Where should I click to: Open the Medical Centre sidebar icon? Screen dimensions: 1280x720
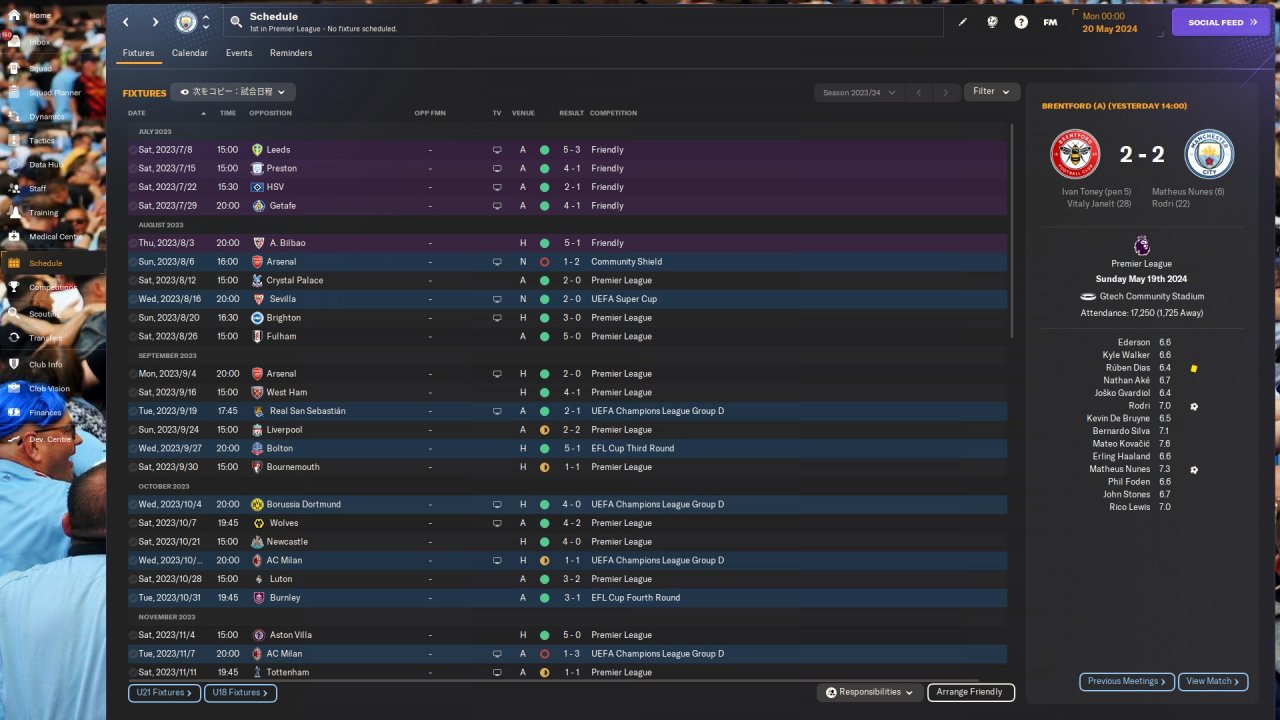click(x=15, y=236)
